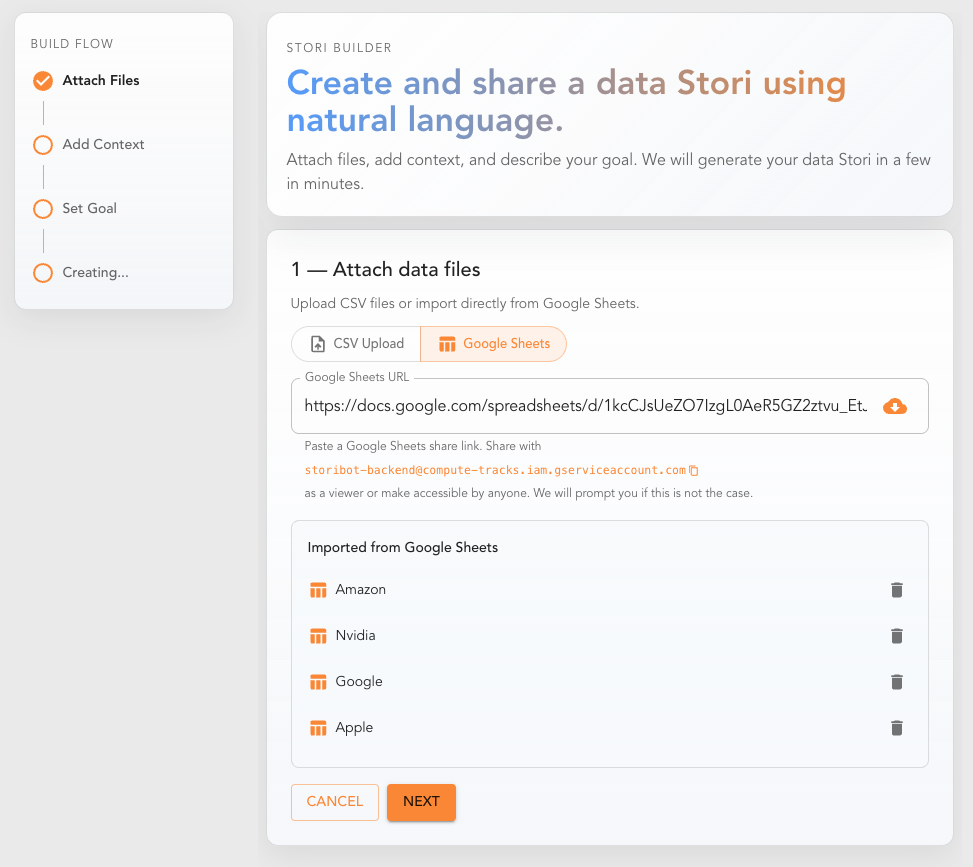Click the trash icon beside Google
Viewport: 973px width, 867px height.
tap(897, 681)
